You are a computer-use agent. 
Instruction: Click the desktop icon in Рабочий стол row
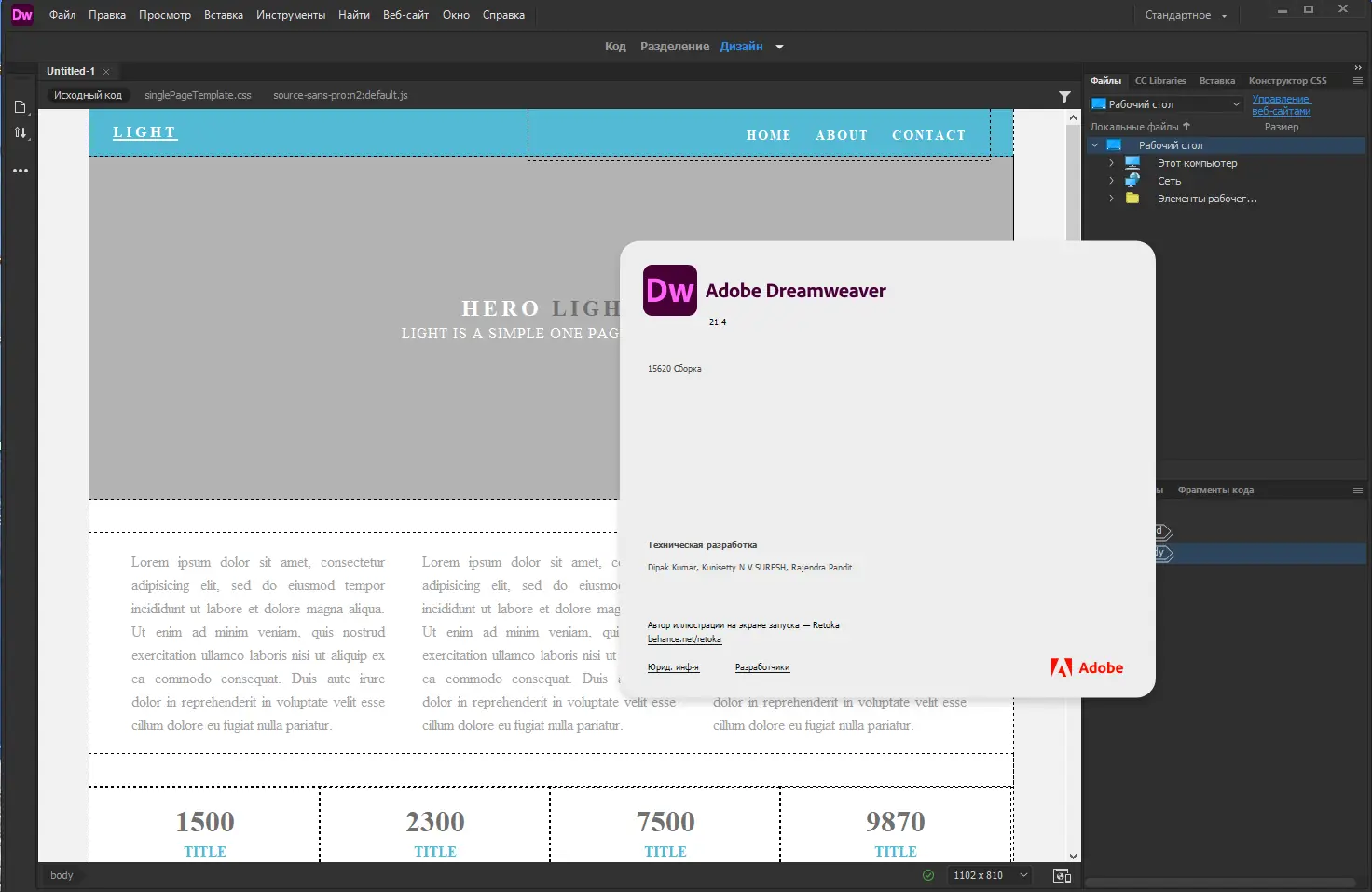tap(1114, 145)
